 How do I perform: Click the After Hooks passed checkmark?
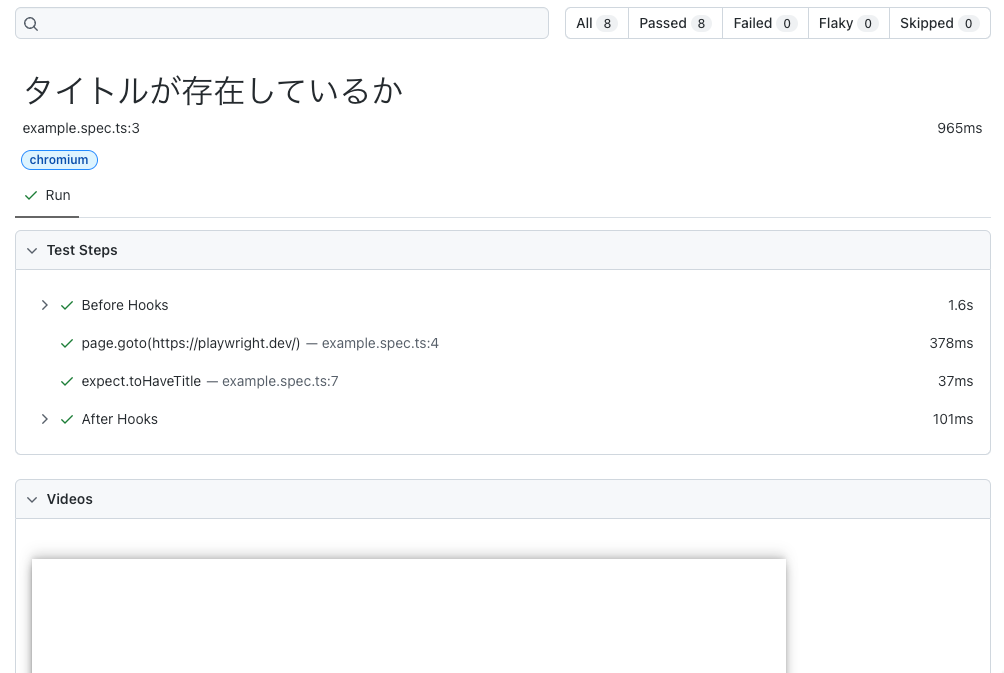[67, 419]
